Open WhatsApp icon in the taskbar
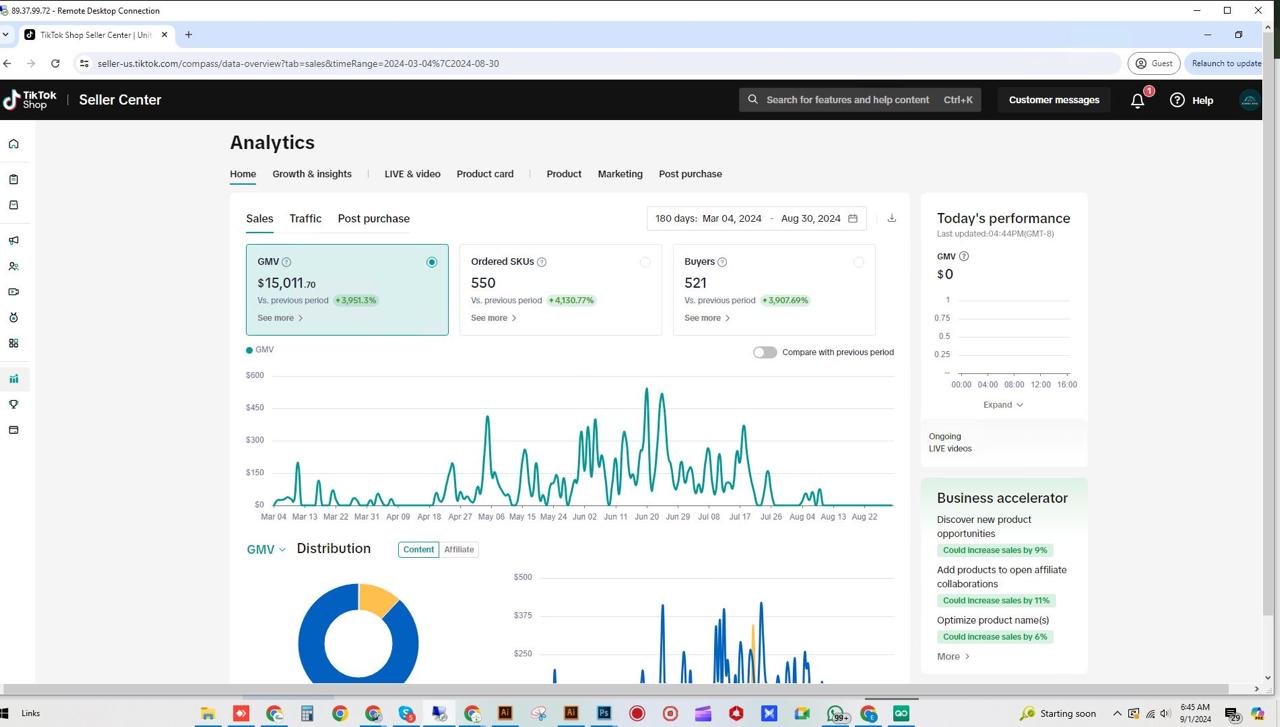 (x=835, y=713)
